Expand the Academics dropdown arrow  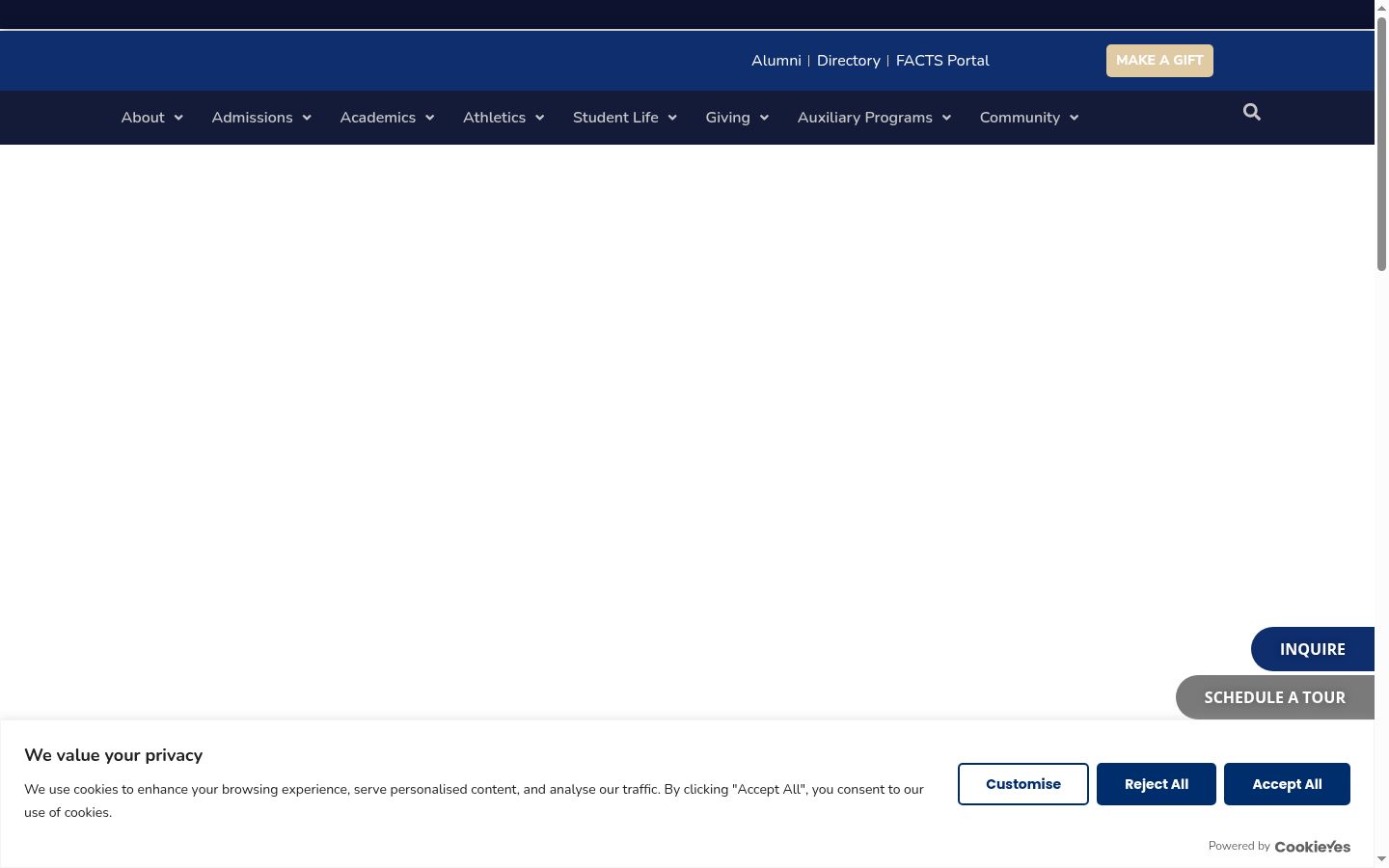[430, 118]
